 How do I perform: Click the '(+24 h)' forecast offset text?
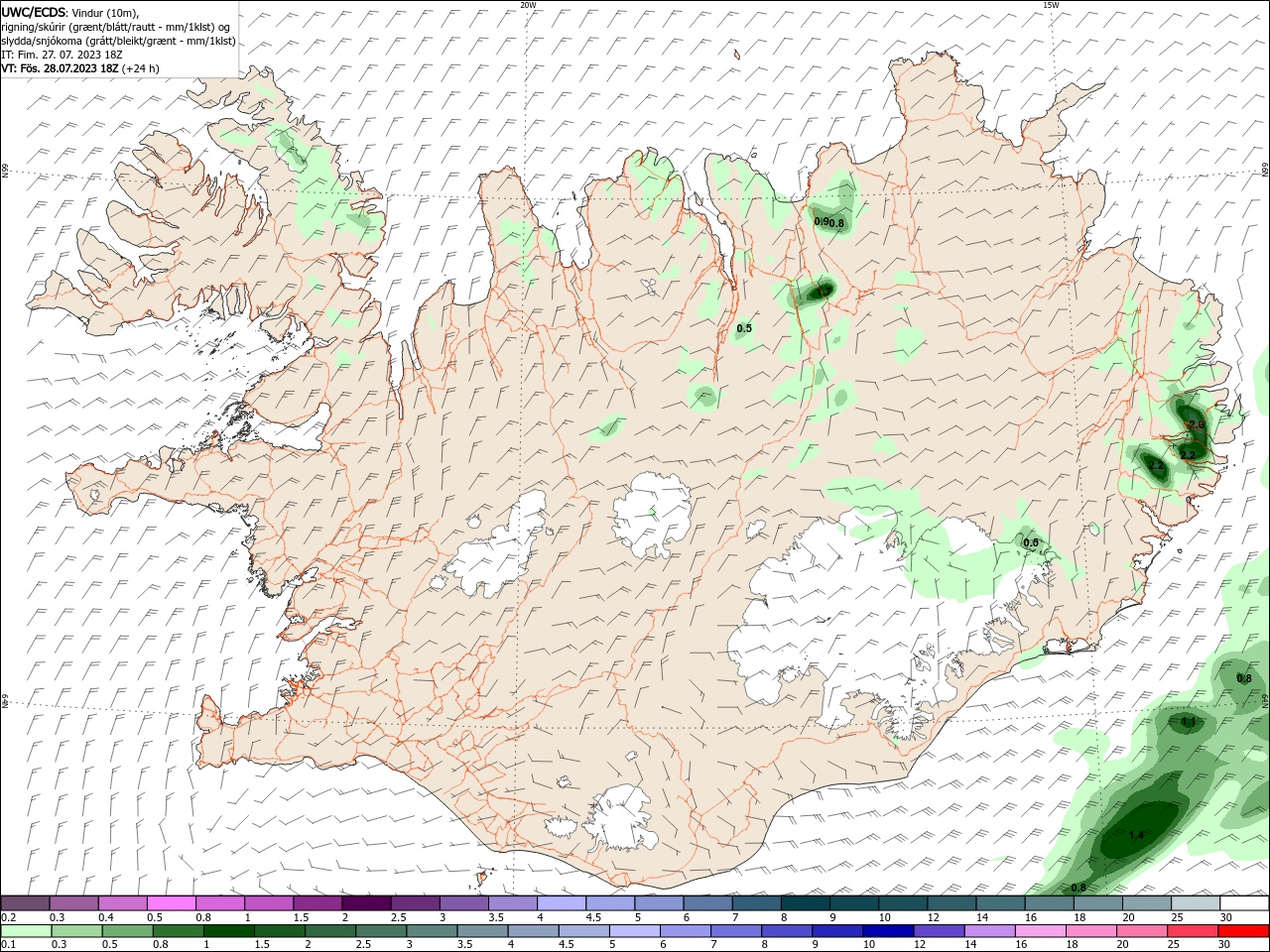tap(140, 68)
